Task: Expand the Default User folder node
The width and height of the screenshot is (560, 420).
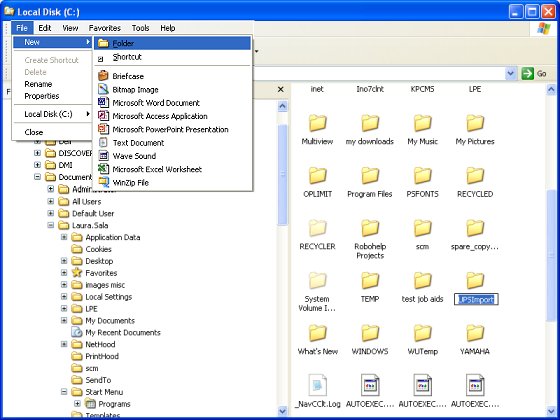Action: [51, 213]
